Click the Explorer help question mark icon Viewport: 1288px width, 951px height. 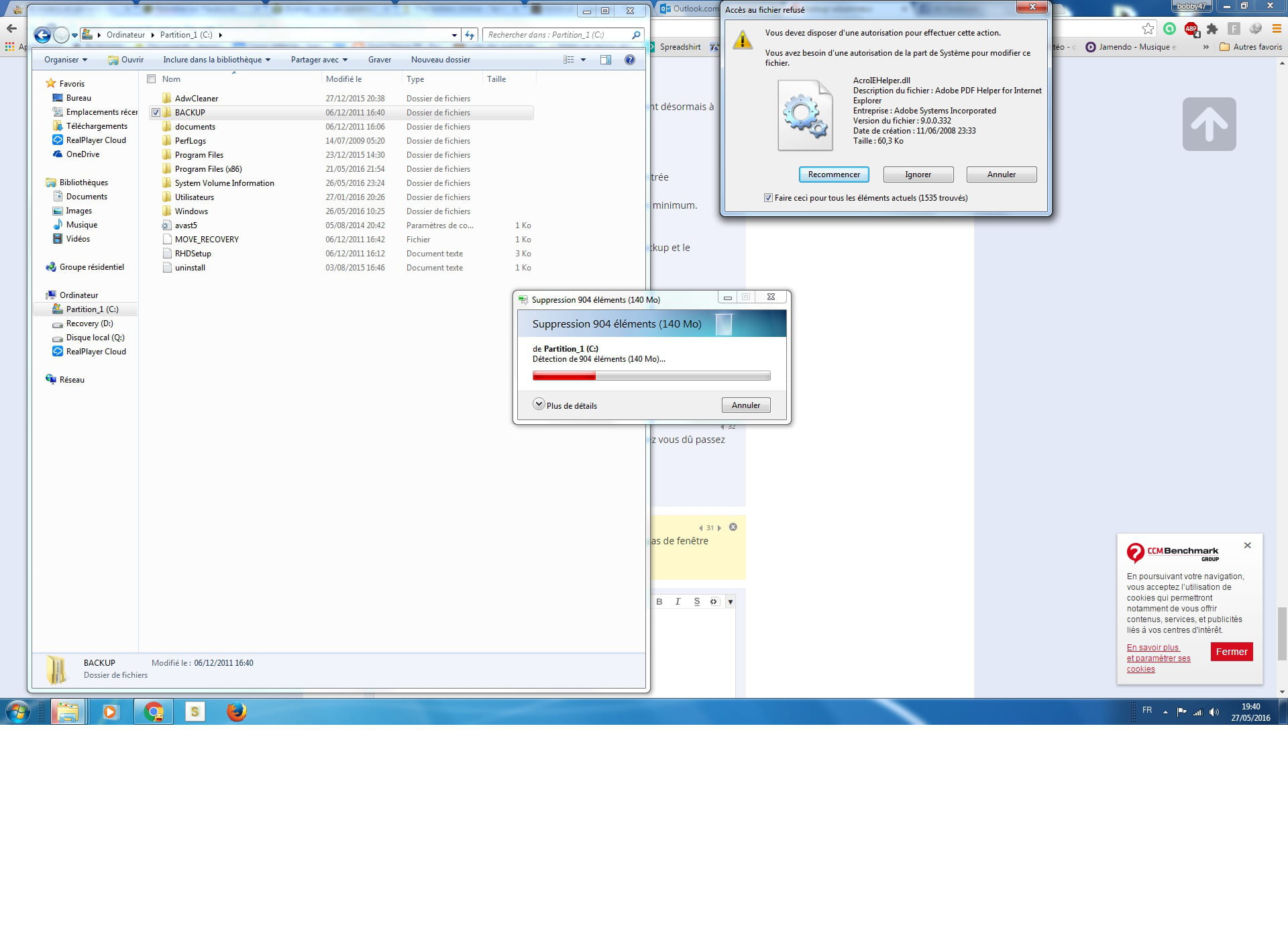[629, 60]
